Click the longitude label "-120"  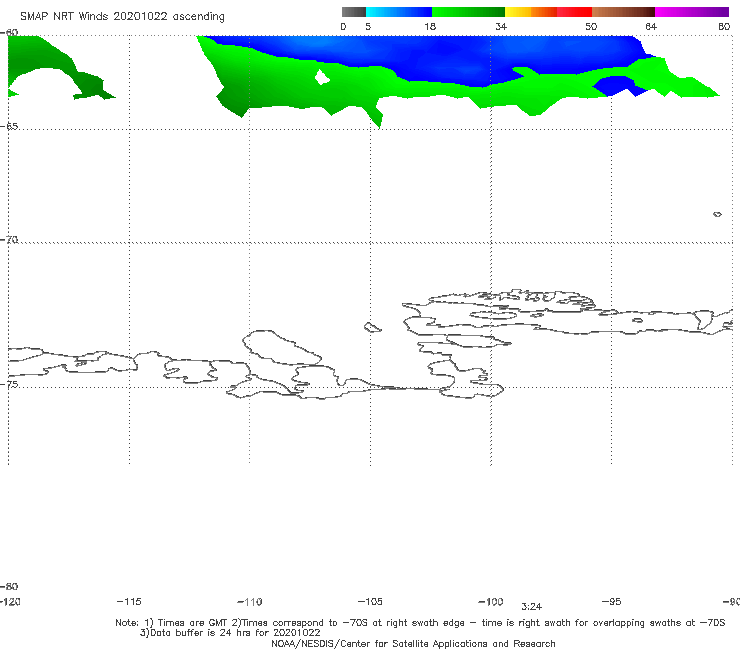[x=10, y=601]
